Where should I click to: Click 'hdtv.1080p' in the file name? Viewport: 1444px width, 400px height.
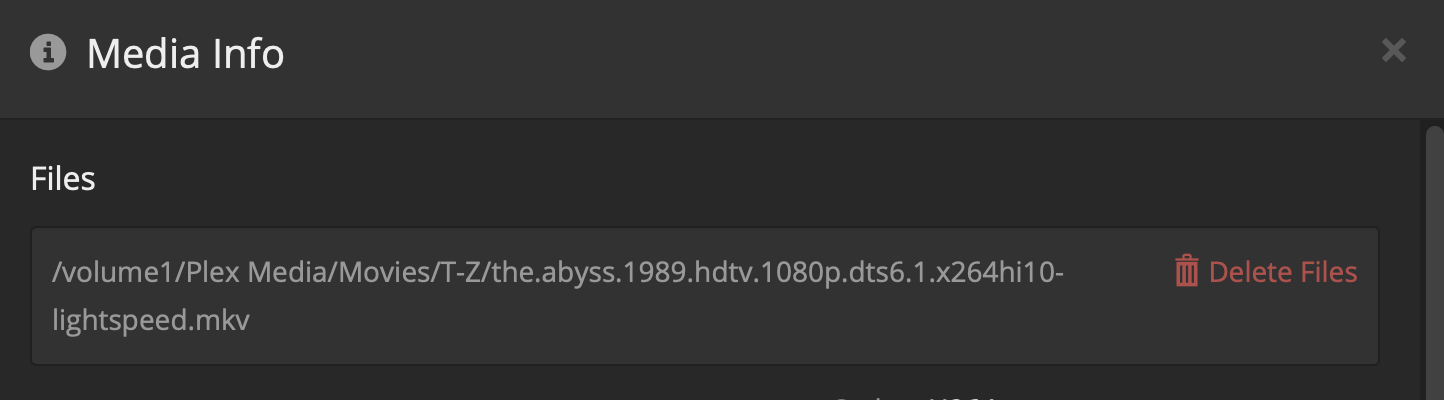[x=766, y=272]
